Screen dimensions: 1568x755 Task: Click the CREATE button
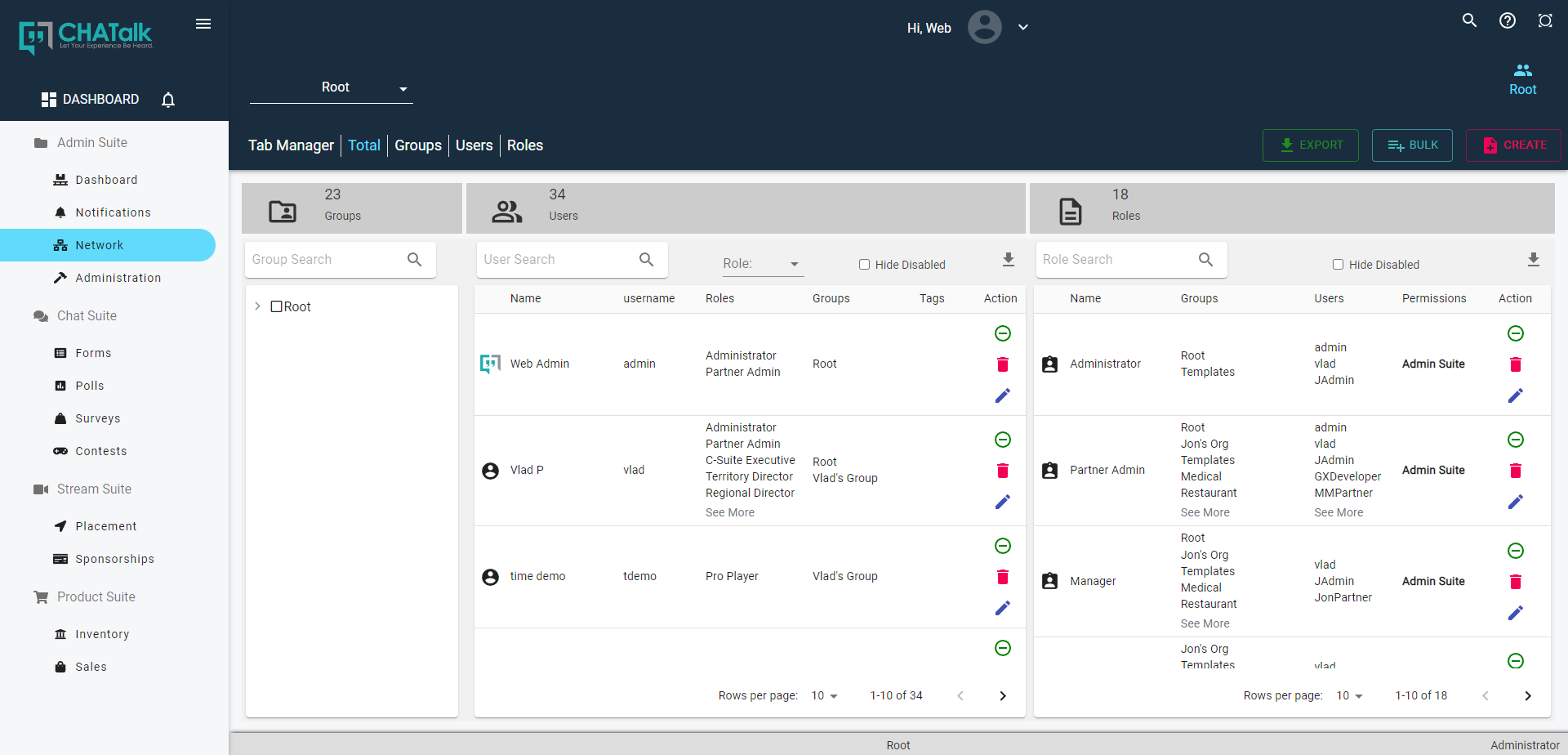pos(1513,145)
